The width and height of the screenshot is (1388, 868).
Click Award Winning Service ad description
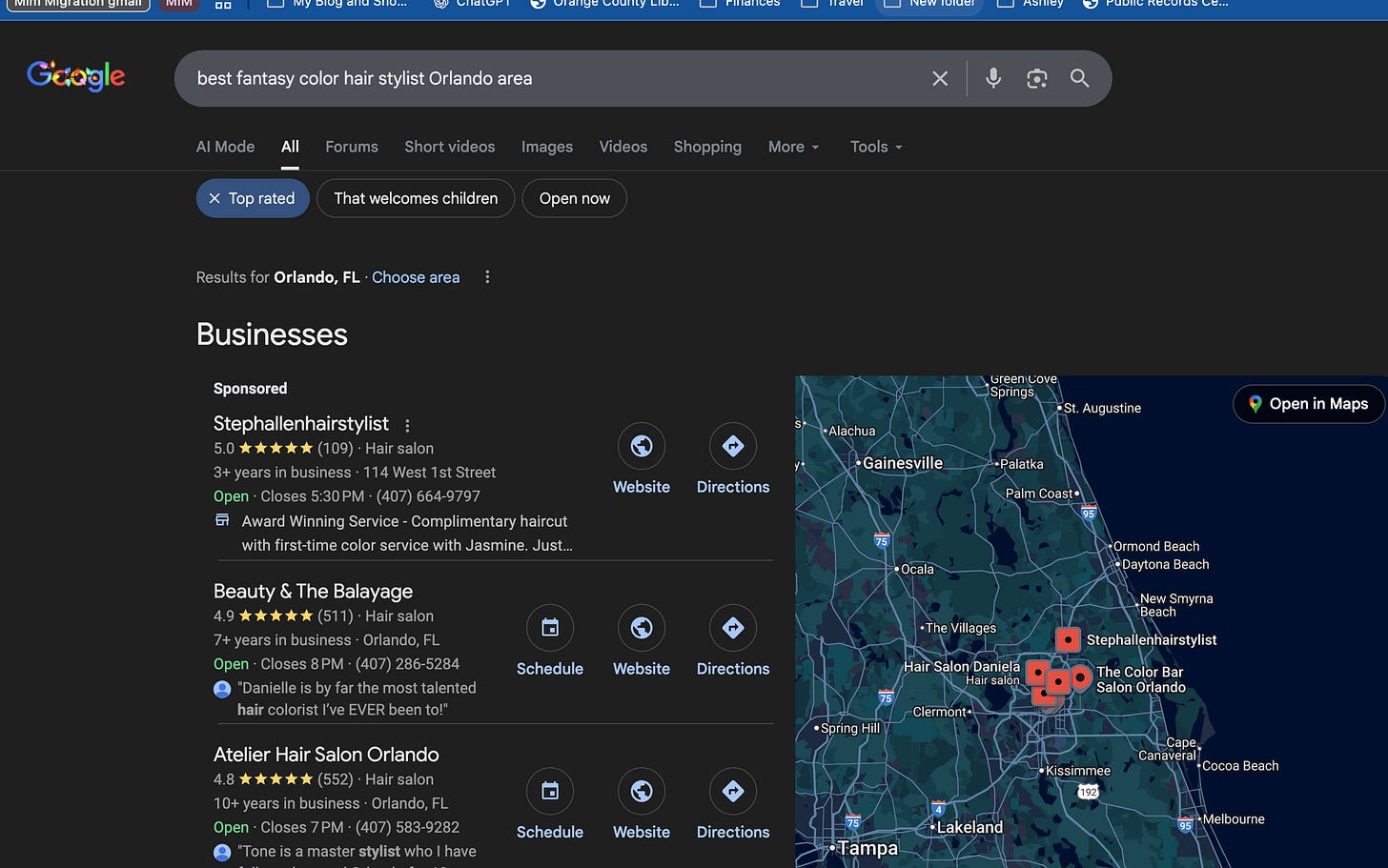click(406, 534)
